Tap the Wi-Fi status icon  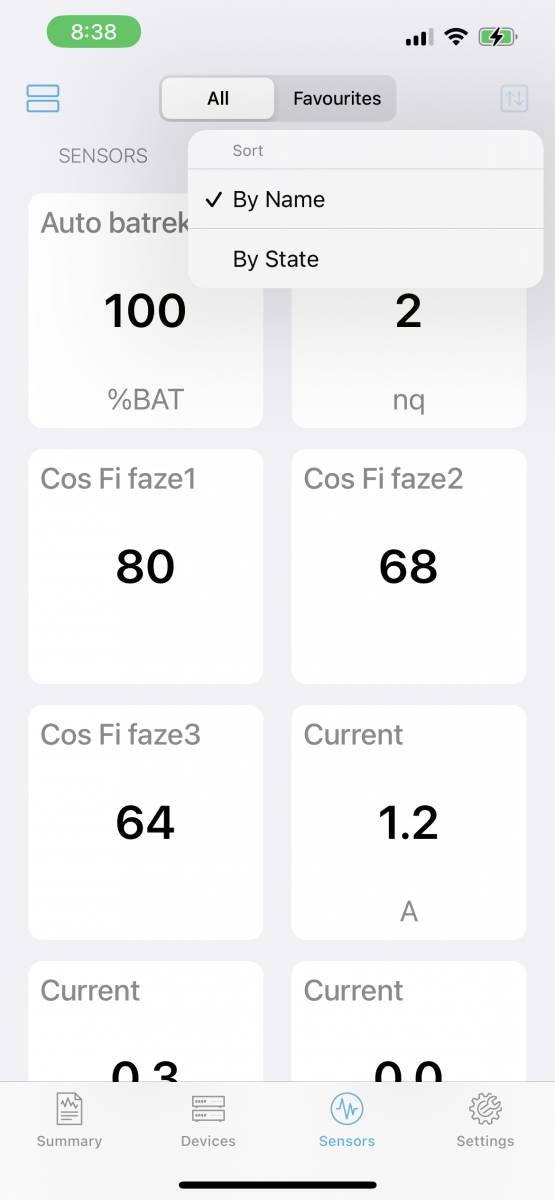(456, 38)
